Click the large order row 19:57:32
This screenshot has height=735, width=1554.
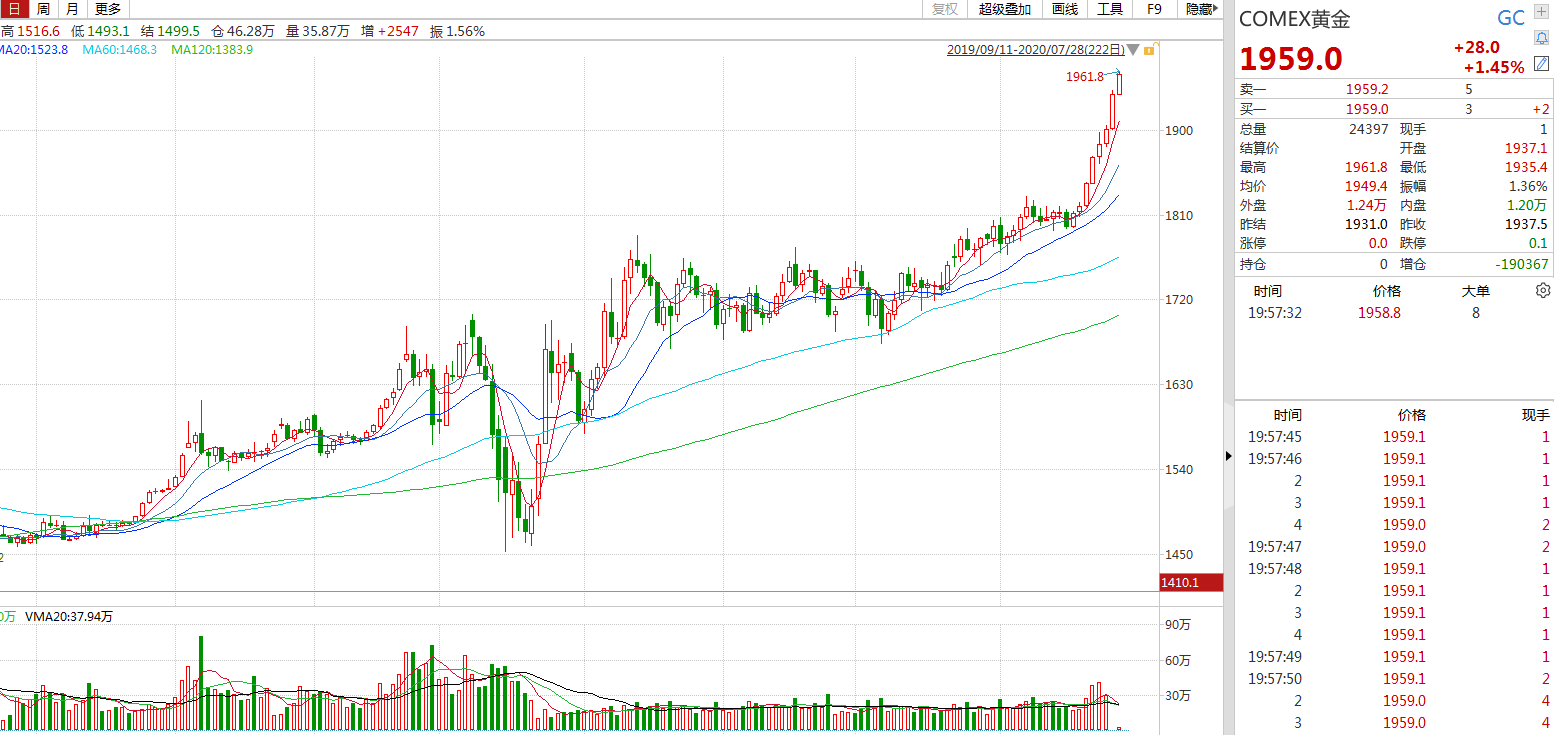1394,313
